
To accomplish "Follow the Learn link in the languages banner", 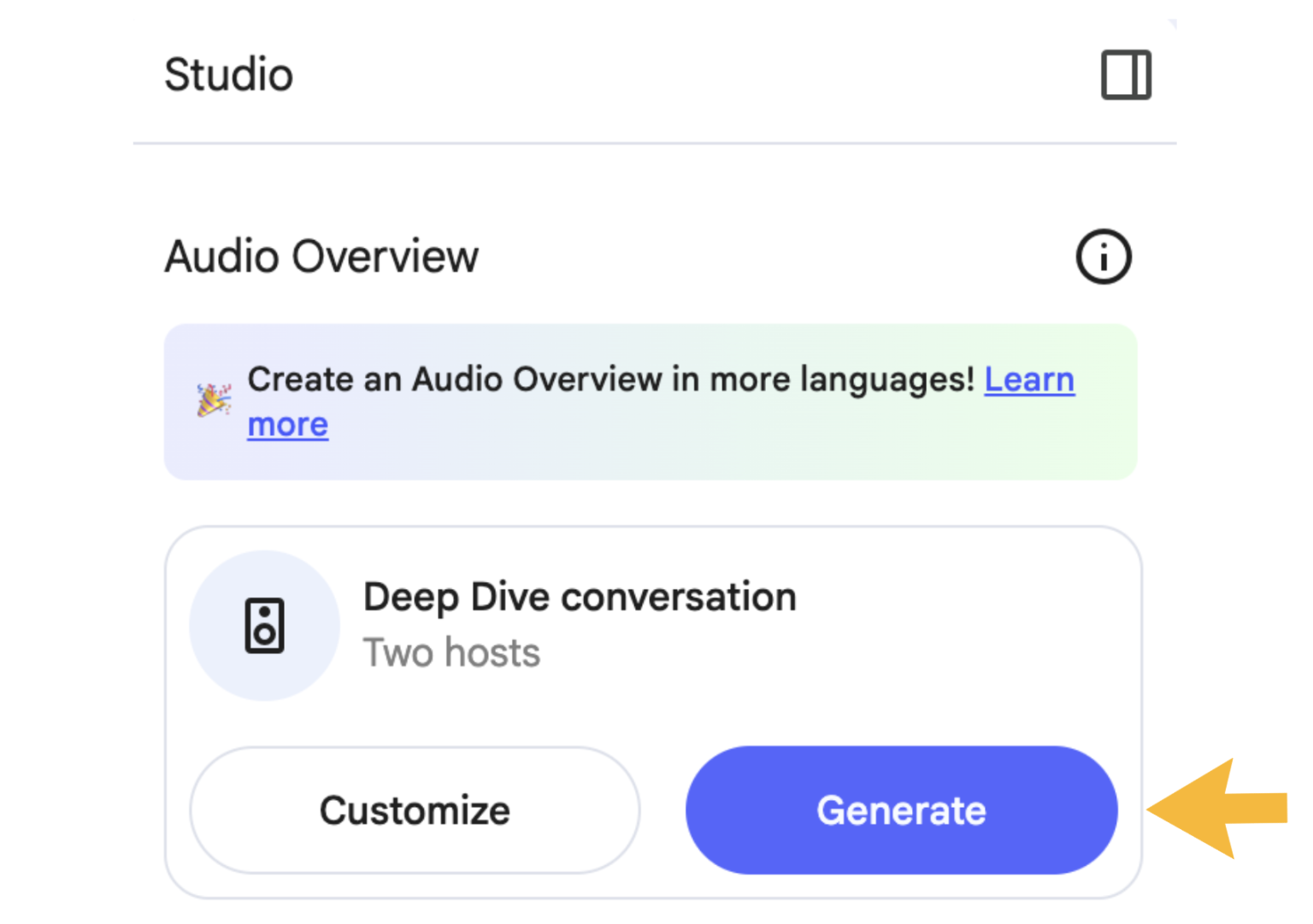I will tap(1029, 380).
